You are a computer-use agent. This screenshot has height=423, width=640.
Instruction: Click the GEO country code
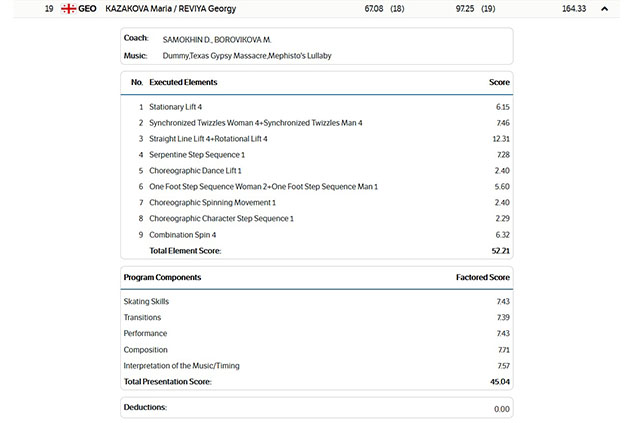87,9
